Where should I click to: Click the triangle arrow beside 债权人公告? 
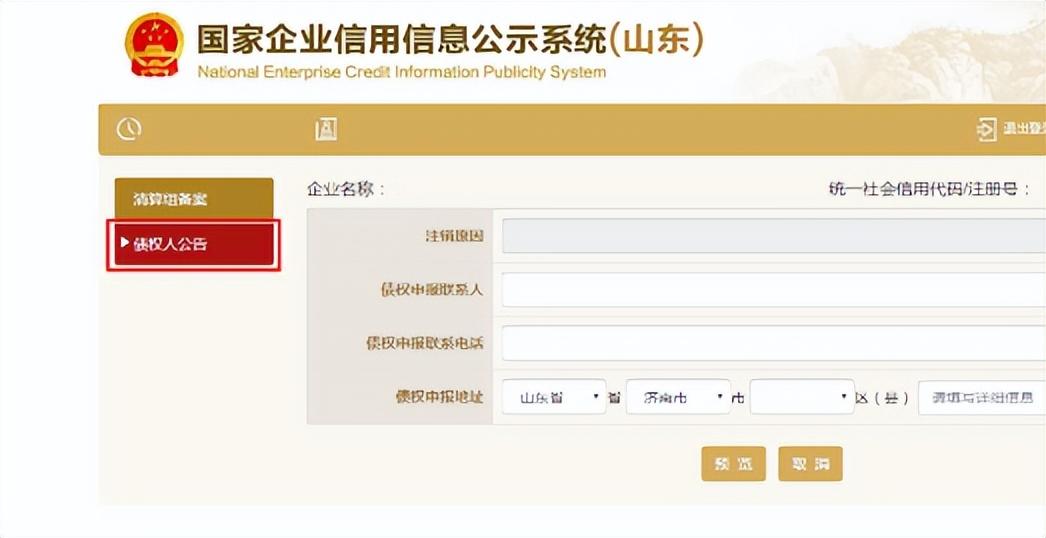[124, 243]
